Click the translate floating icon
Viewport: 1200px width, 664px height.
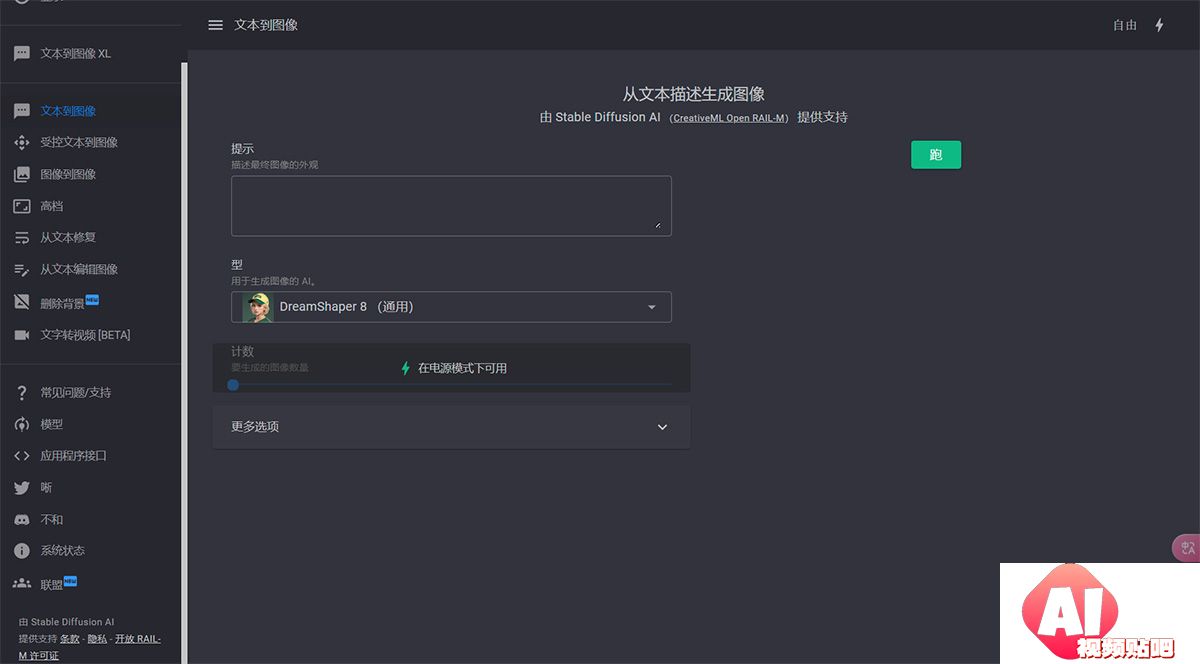[x=1187, y=547]
